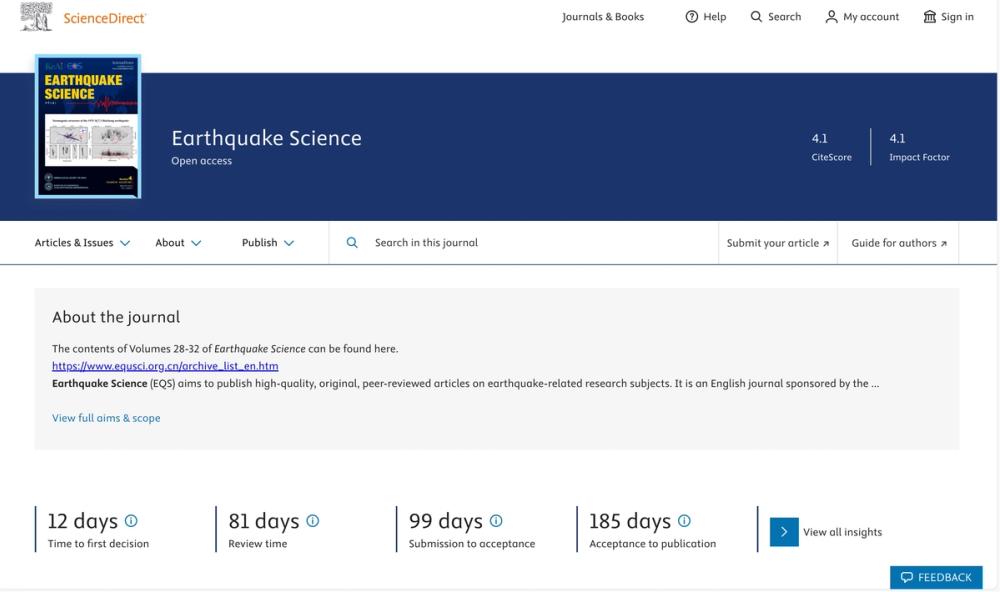Click the info icon next to 12 days
Screen dimensions: 1000x592
tap(131, 521)
